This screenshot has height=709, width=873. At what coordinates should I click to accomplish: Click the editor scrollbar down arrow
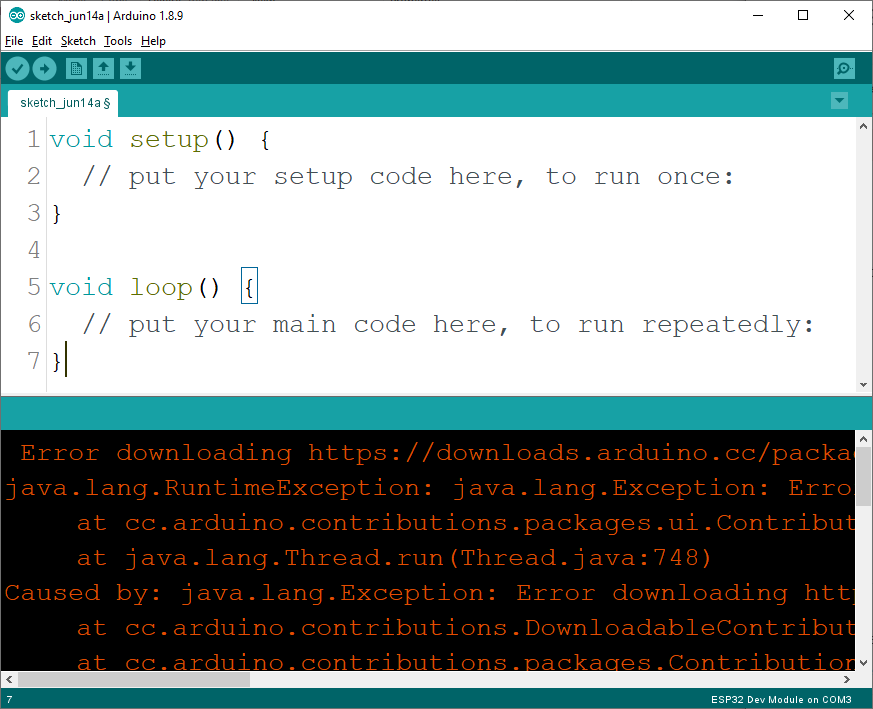point(862,383)
